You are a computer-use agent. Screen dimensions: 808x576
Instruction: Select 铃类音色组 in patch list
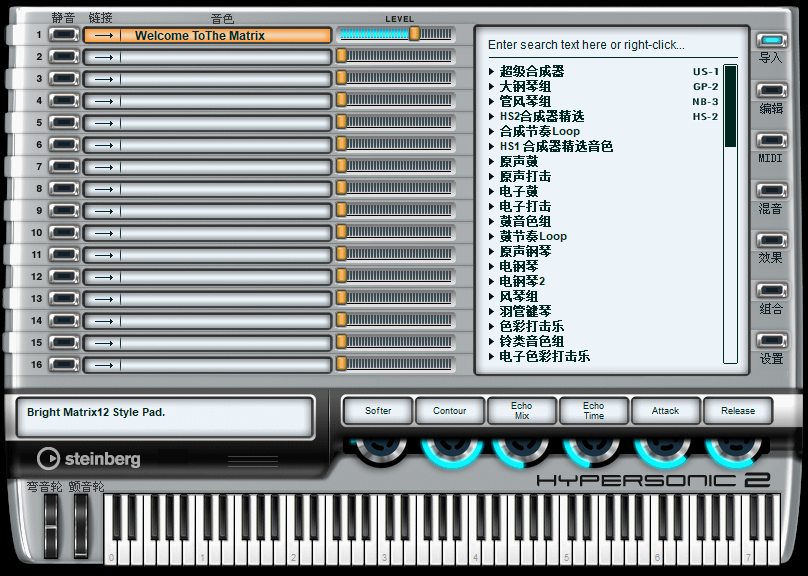click(x=532, y=341)
